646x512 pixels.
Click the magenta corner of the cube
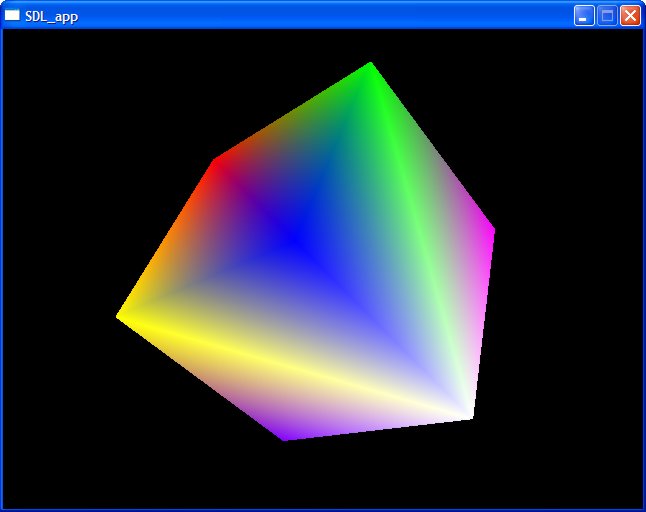pyautogui.click(x=491, y=232)
